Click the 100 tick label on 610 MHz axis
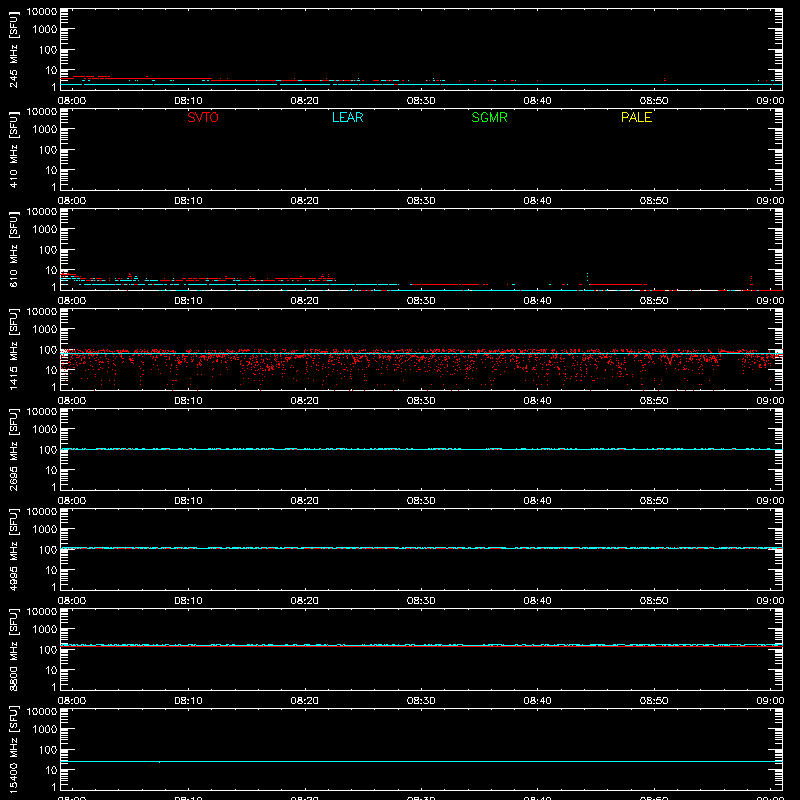The width and height of the screenshot is (800, 800). point(47,250)
